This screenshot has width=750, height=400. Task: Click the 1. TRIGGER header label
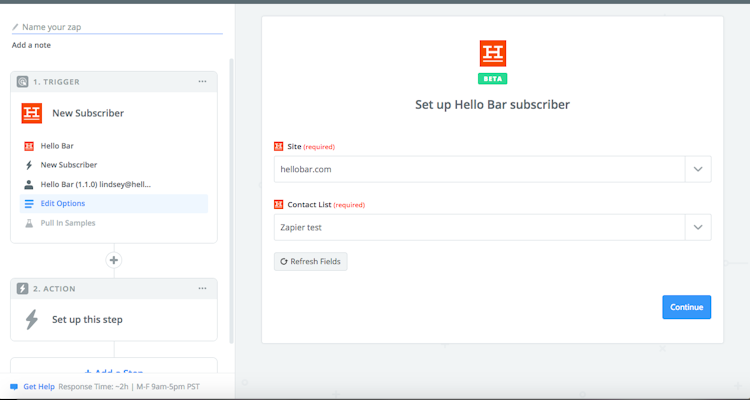(56, 82)
